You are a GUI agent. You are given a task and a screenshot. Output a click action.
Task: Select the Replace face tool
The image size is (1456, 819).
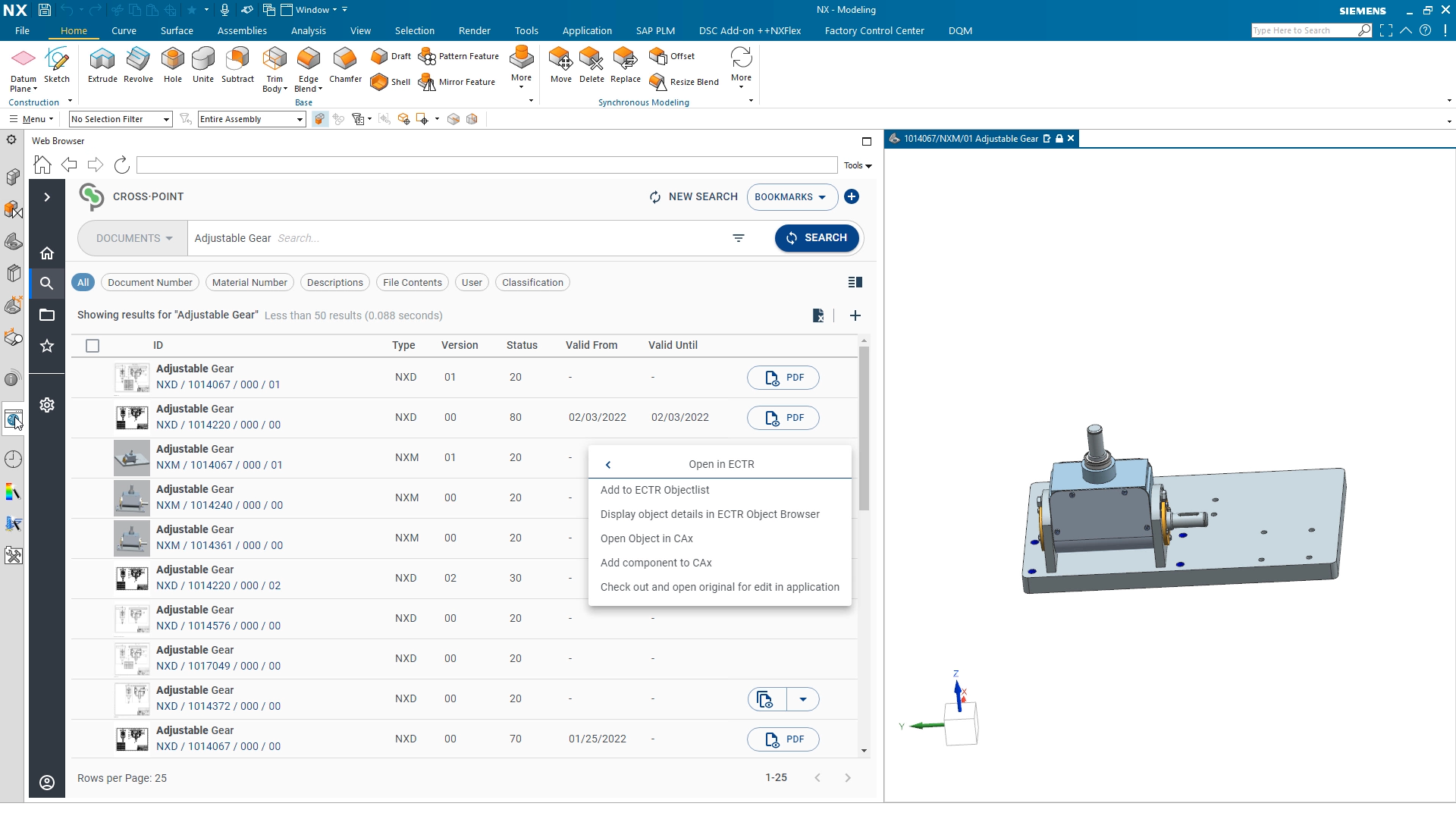626,64
